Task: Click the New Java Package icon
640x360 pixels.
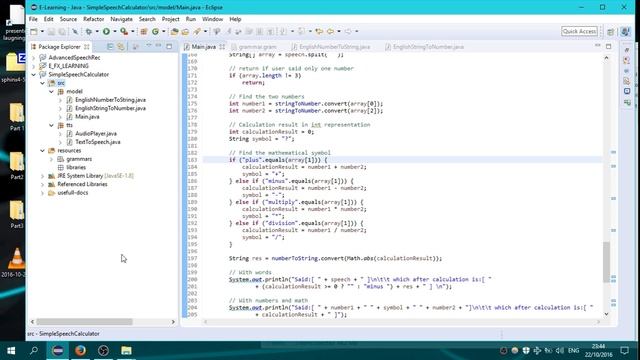Action: pyautogui.click(x=144, y=31)
